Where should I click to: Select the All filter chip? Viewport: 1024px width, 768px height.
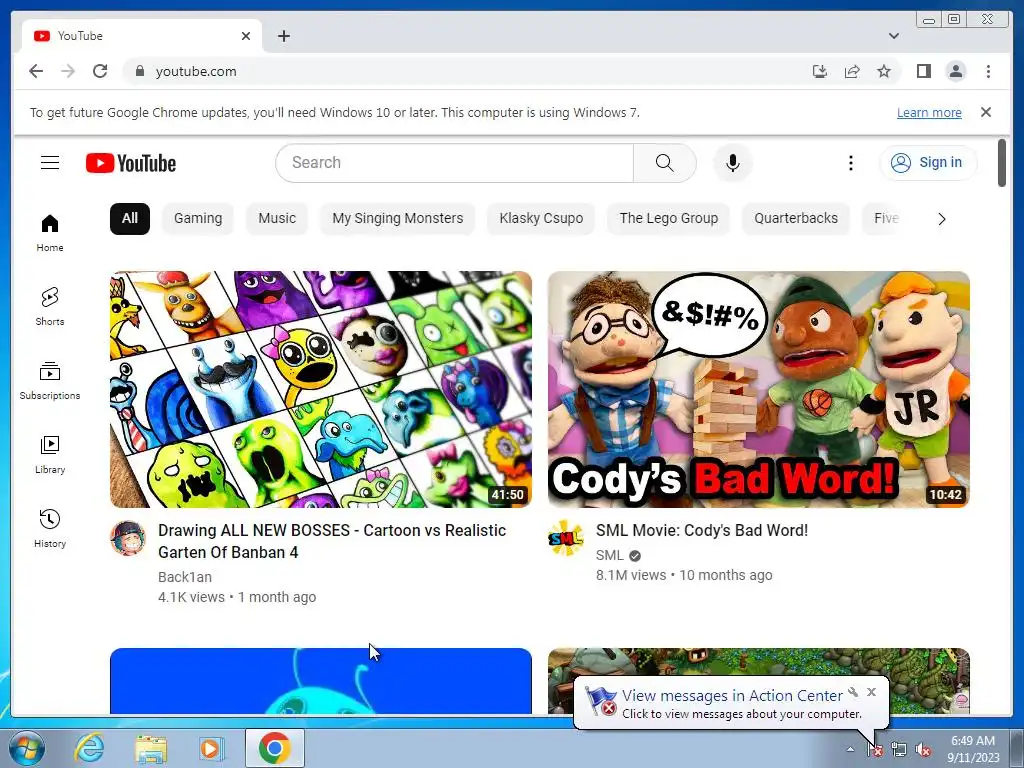pos(130,218)
